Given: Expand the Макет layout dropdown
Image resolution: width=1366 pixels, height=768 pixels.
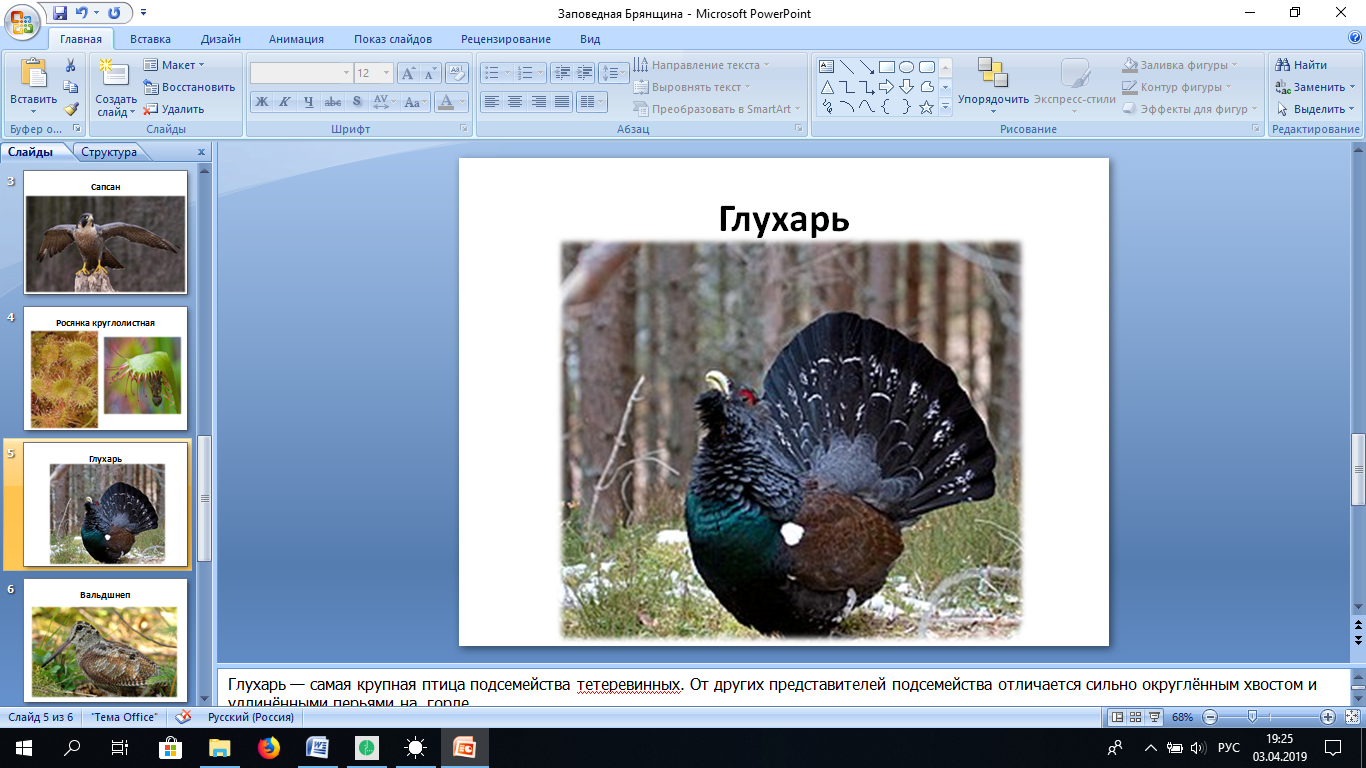Looking at the screenshot, I should point(175,65).
